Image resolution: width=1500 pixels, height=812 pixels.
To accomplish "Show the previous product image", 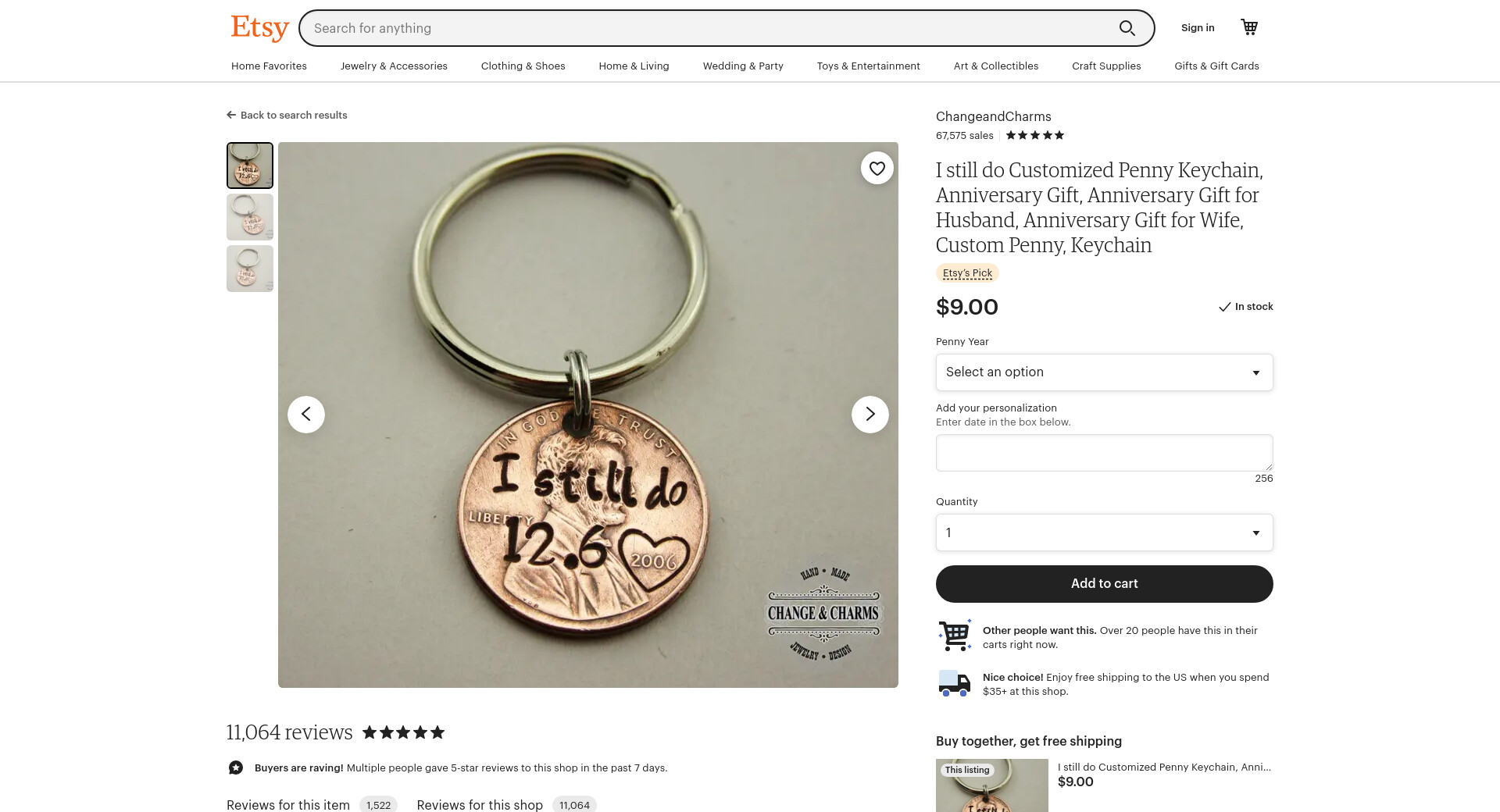I will (x=306, y=414).
